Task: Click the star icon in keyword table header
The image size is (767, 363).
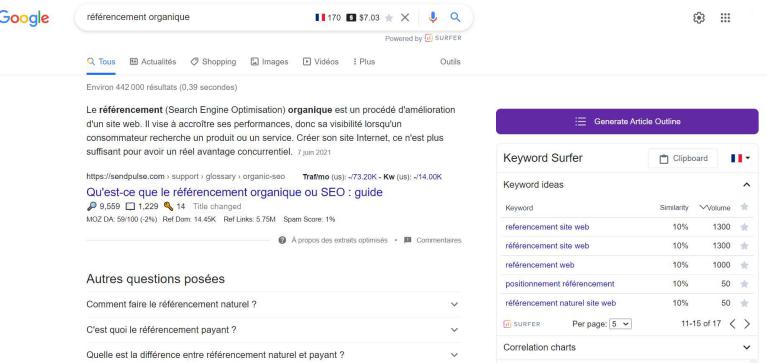Action: click(744, 207)
